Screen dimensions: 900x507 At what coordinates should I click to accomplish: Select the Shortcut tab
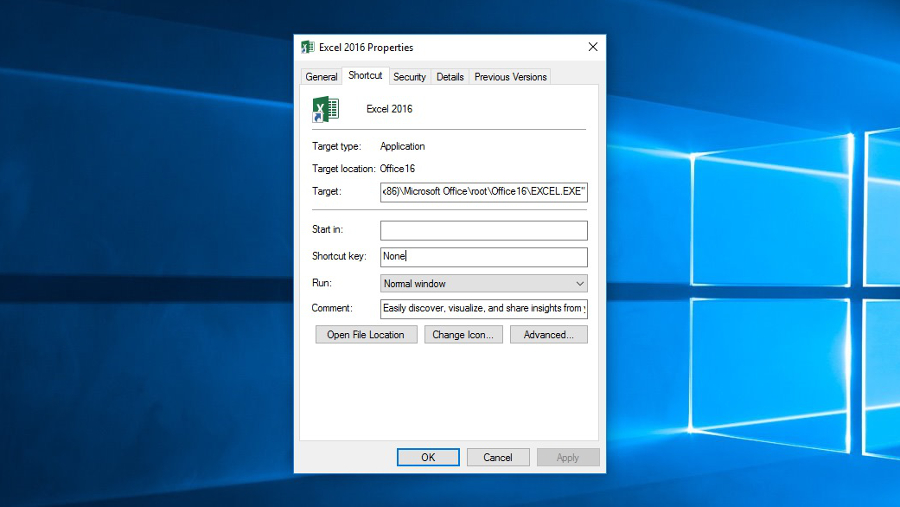(365, 75)
